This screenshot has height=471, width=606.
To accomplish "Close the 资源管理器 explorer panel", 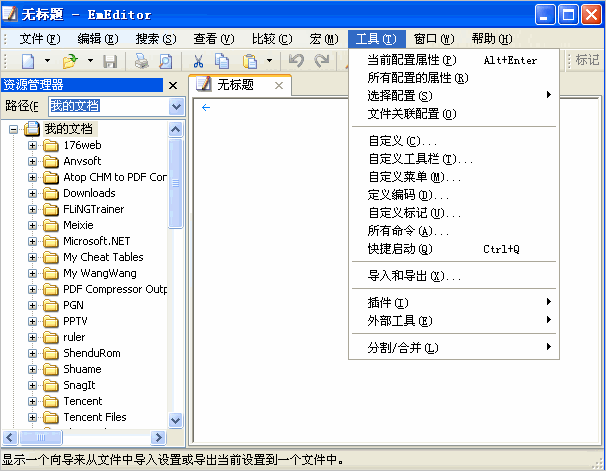I will tap(173, 85).
